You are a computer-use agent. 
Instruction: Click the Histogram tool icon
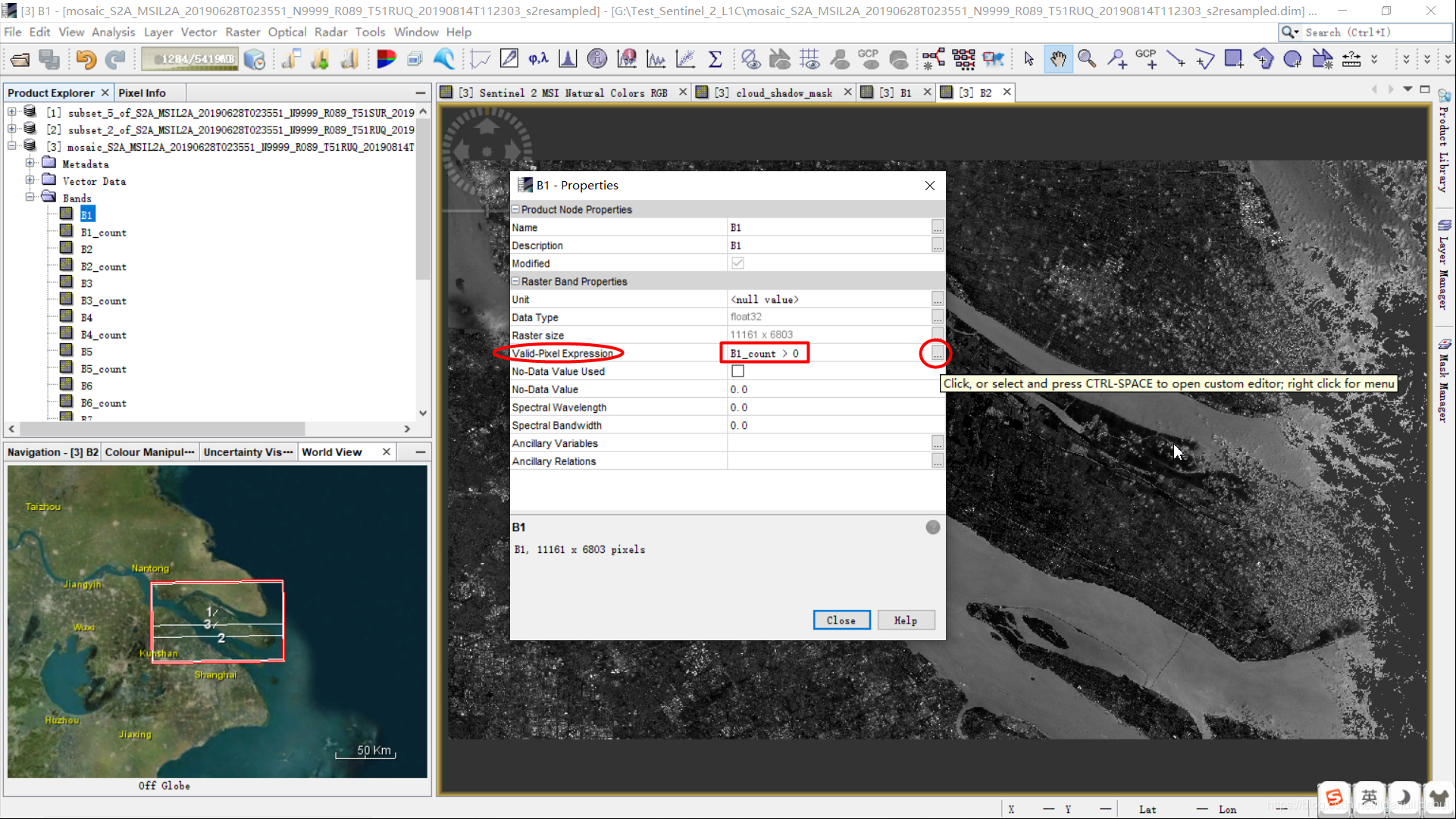(x=568, y=58)
